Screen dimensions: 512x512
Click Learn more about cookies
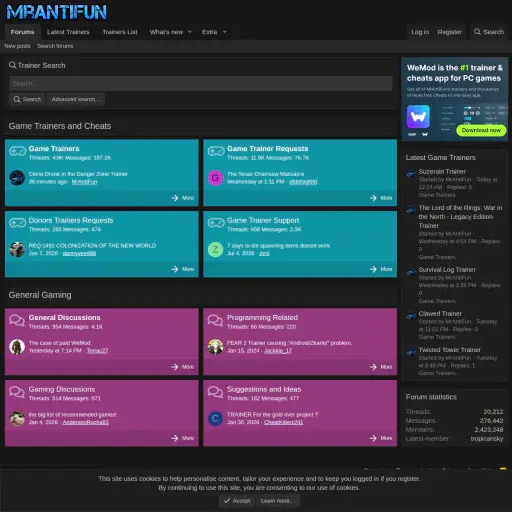pyautogui.click(x=277, y=501)
